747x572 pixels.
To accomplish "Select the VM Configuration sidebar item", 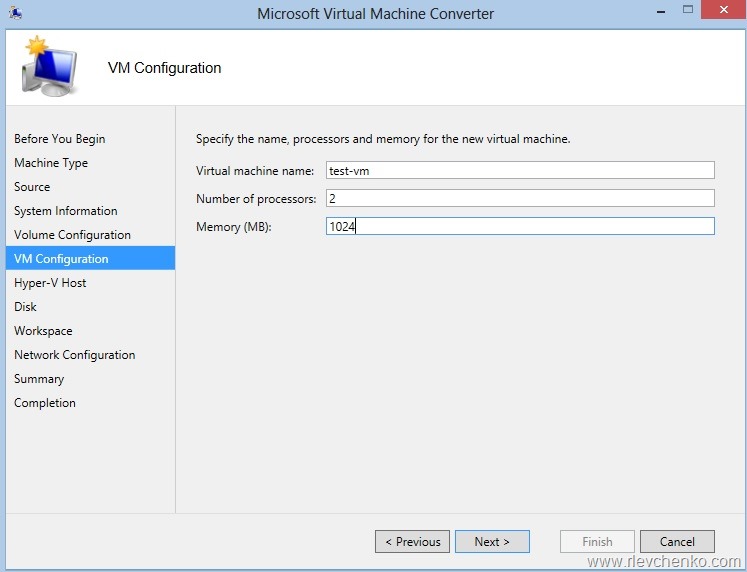I will coord(61,259).
